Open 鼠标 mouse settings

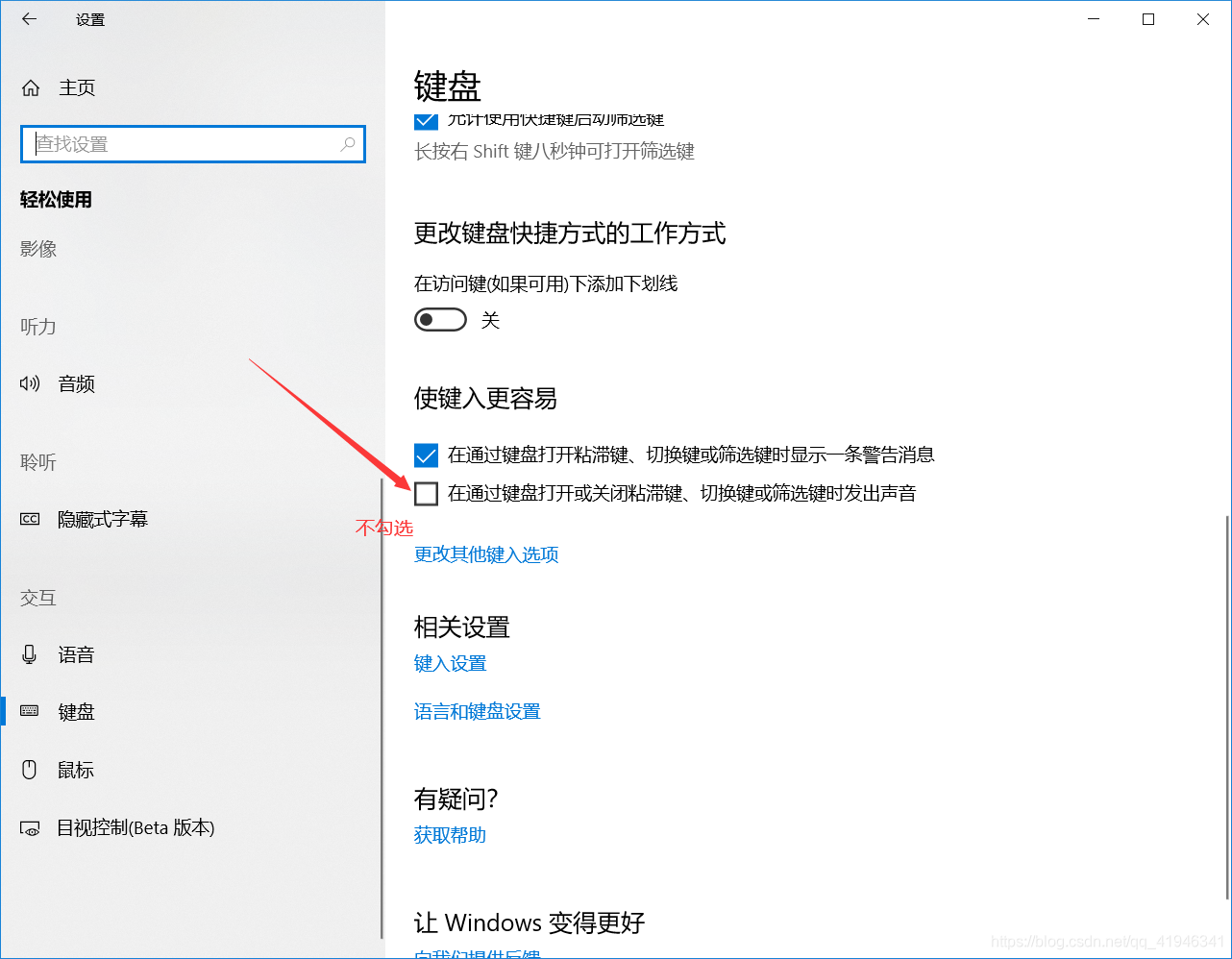58,770
